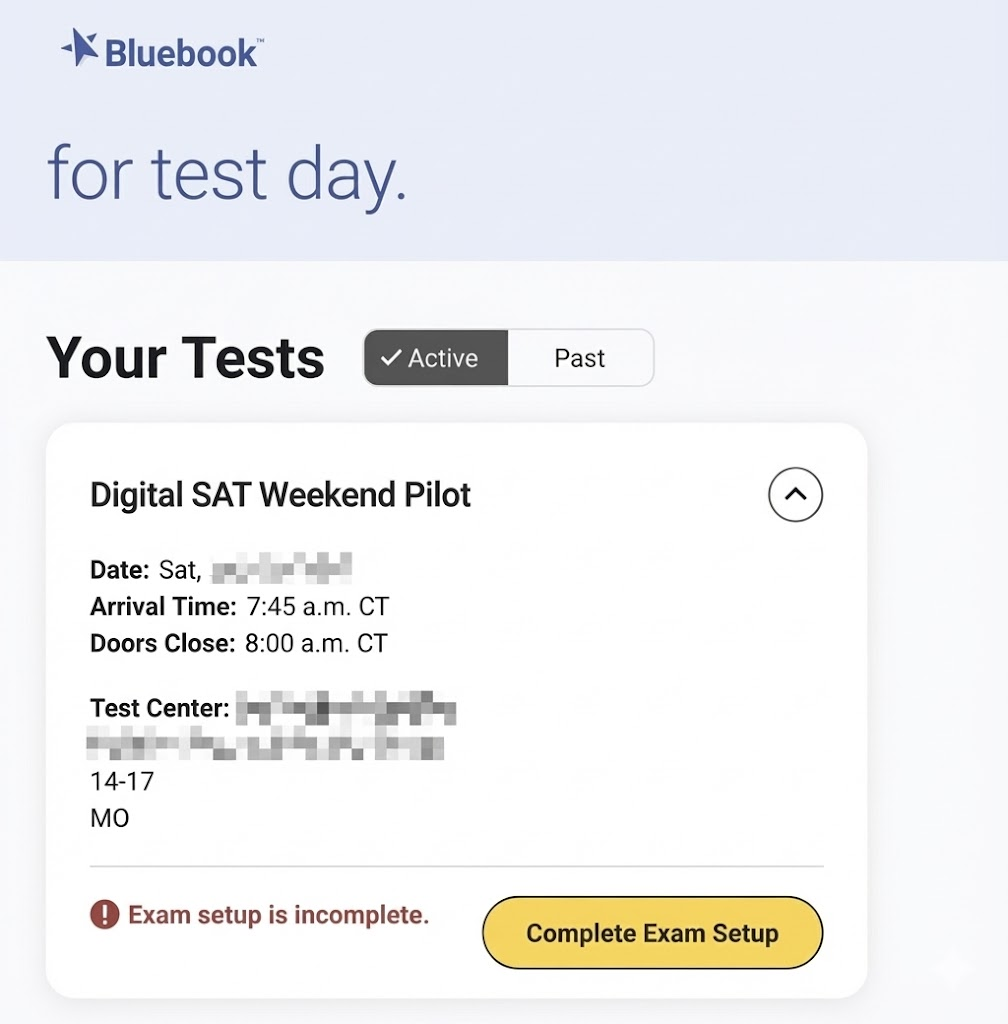The height and width of the screenshot is (1024, 1008).
Task: Click the 'Your Tests' heading
Action: 185,358
